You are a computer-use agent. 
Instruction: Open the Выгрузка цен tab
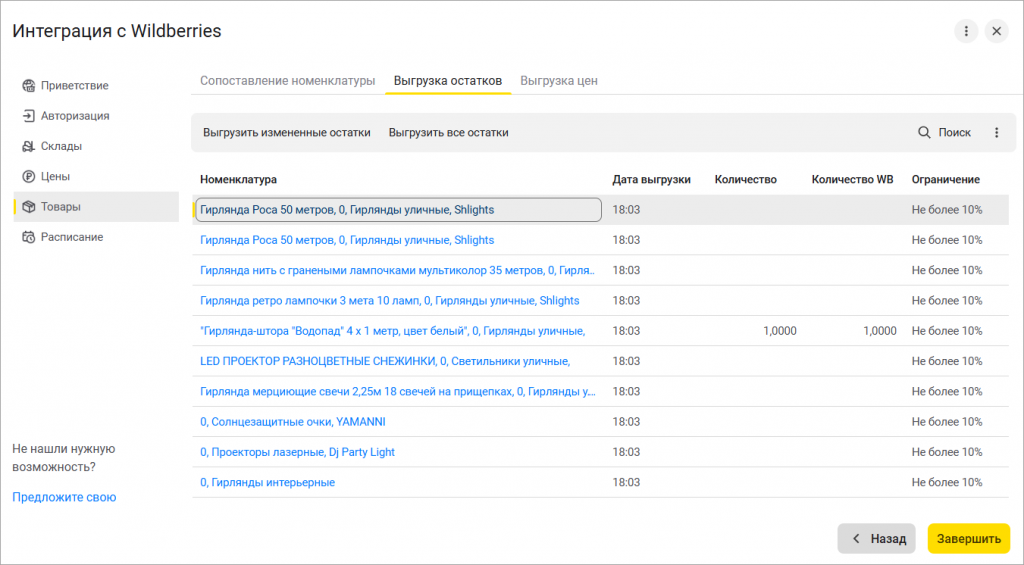(x=559, y=81)
